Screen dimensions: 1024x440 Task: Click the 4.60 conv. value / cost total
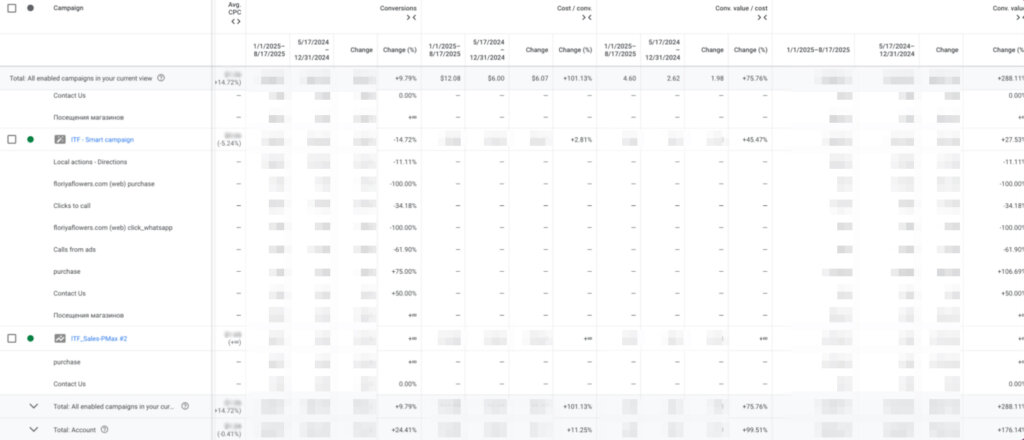(630, 78)
